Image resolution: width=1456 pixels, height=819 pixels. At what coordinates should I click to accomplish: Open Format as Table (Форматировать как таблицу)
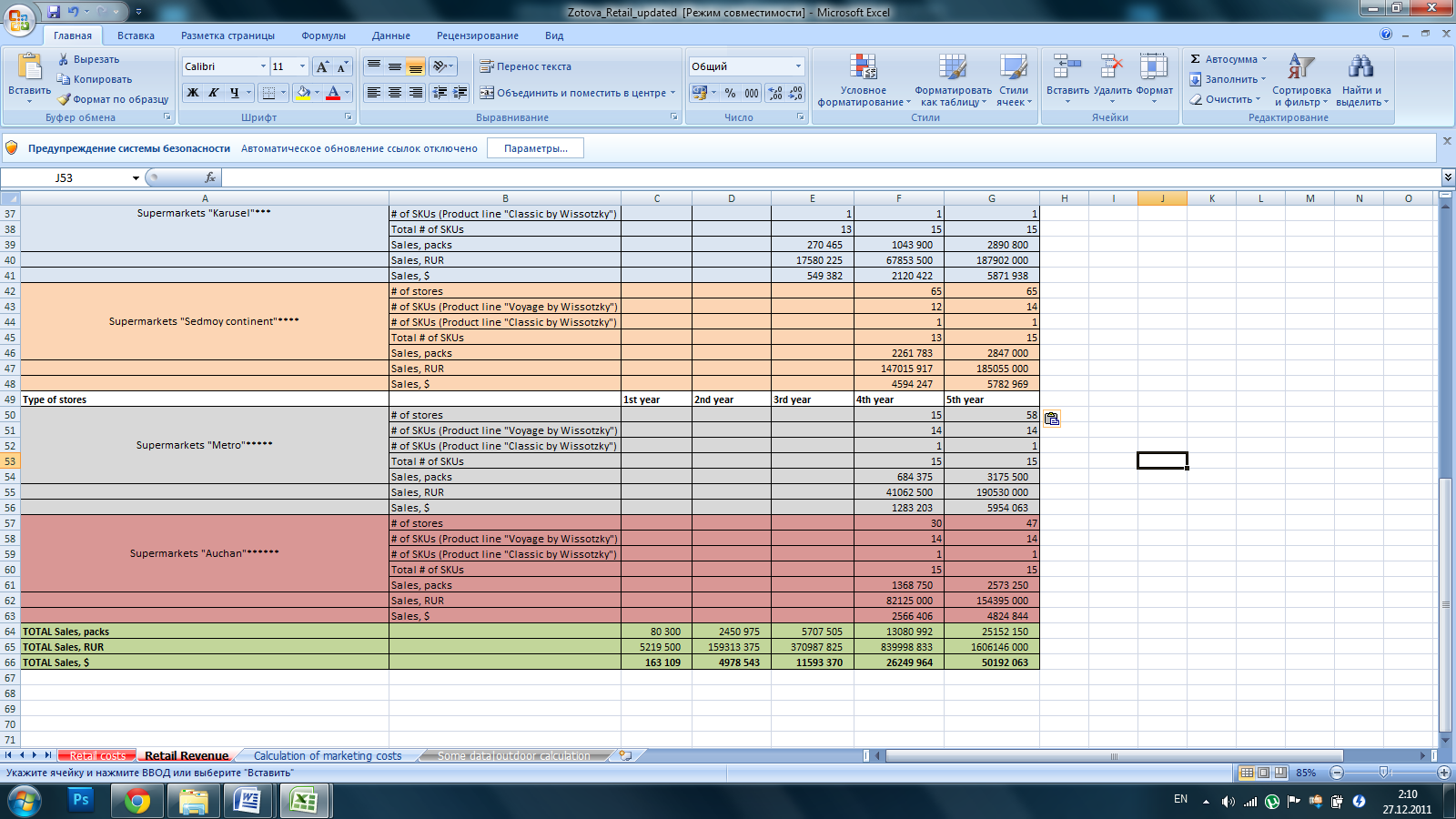click(x=953, y=80)
